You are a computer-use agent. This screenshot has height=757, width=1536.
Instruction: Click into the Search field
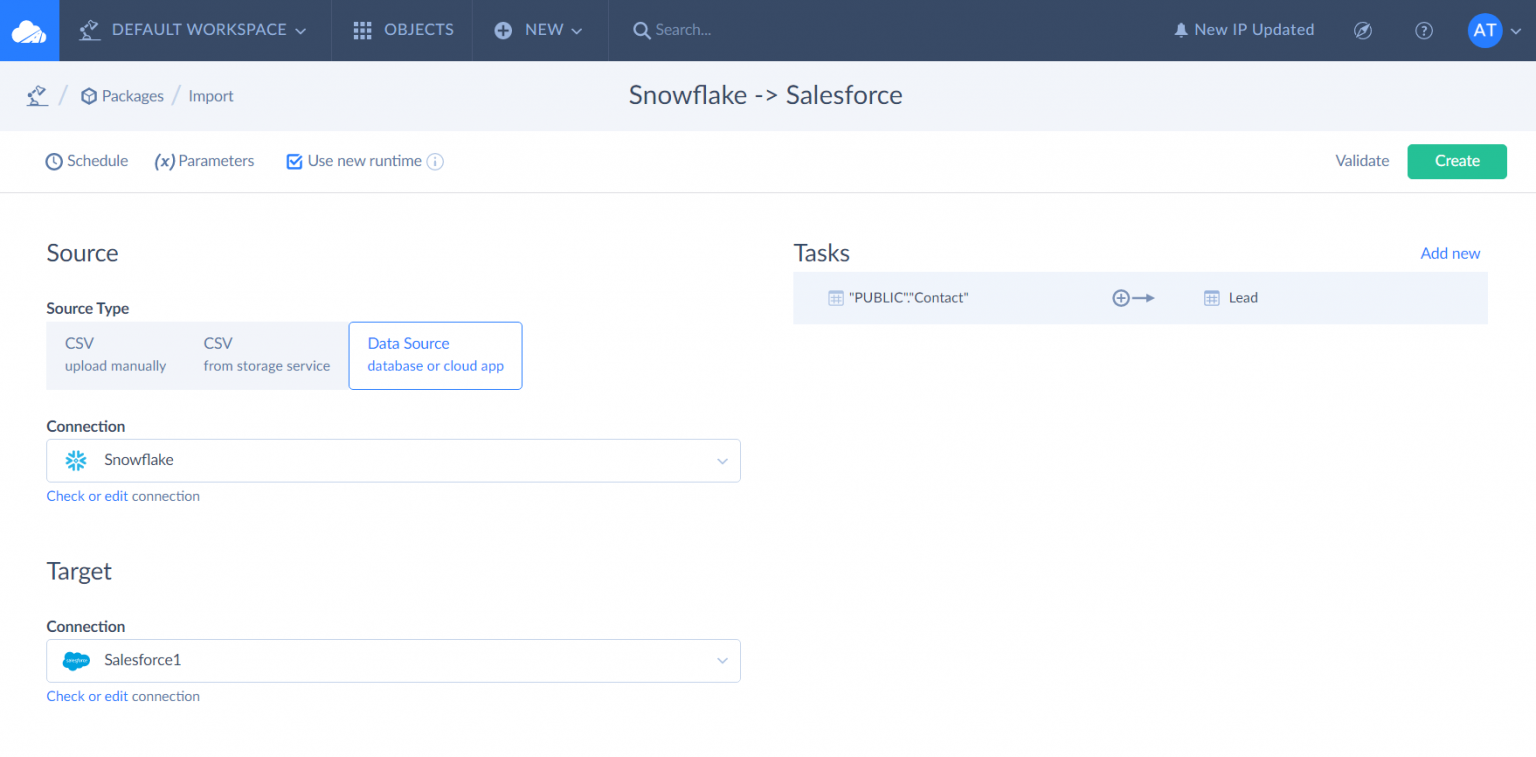click(720, 30)
